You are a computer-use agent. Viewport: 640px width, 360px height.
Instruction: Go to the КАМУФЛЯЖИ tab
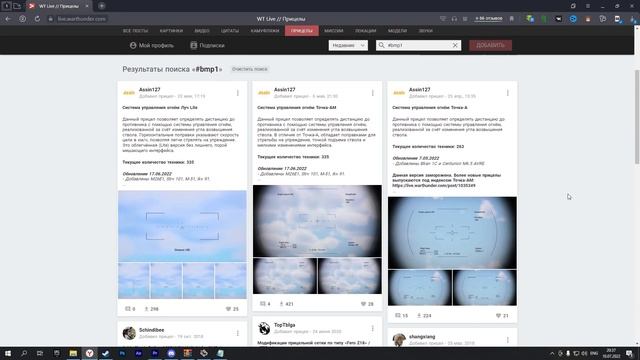[265, 31]
